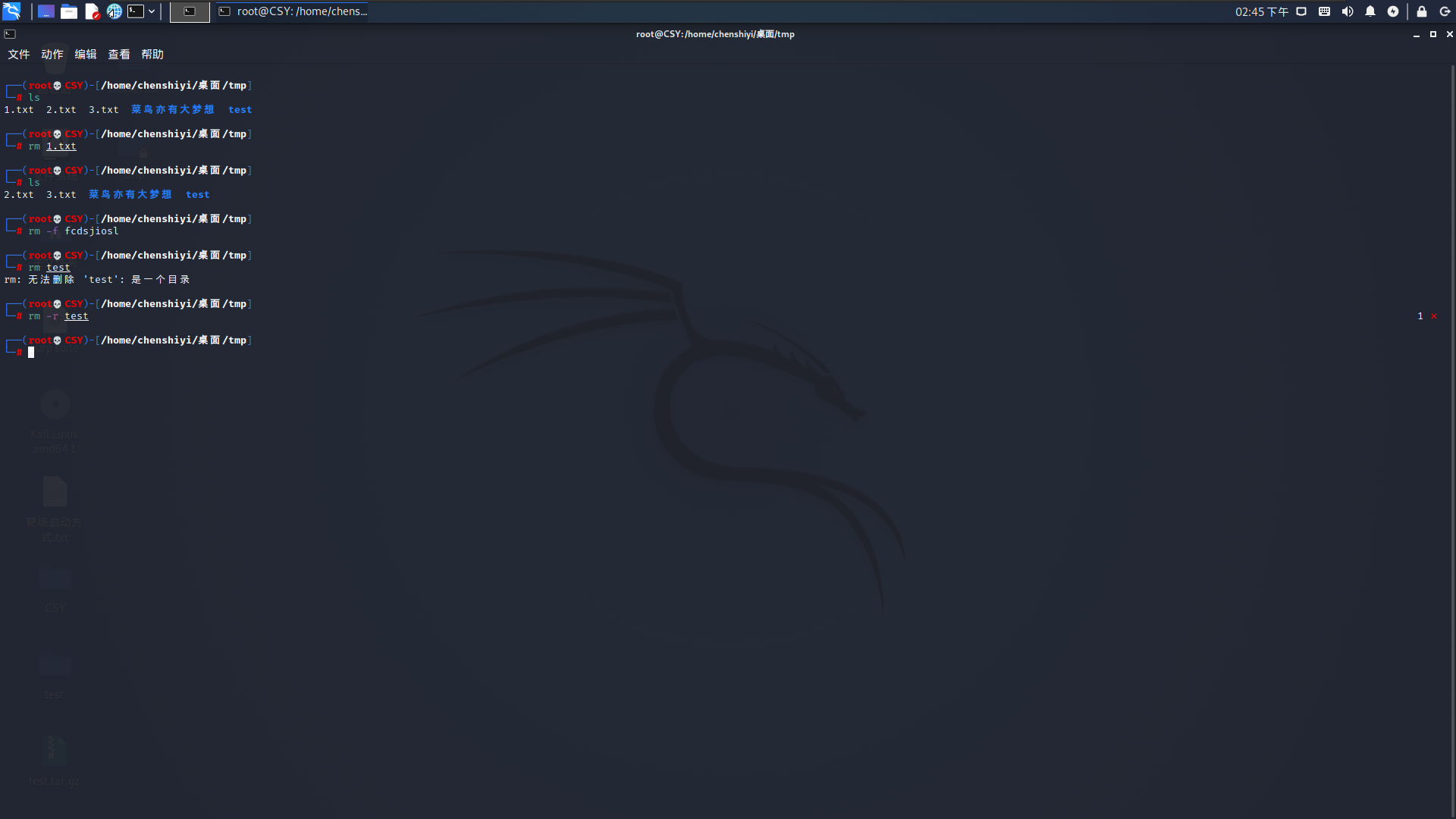Click the lock screen padlock icon
The height and width of the screenshot is (819, 1456).
pos(1422,11)
